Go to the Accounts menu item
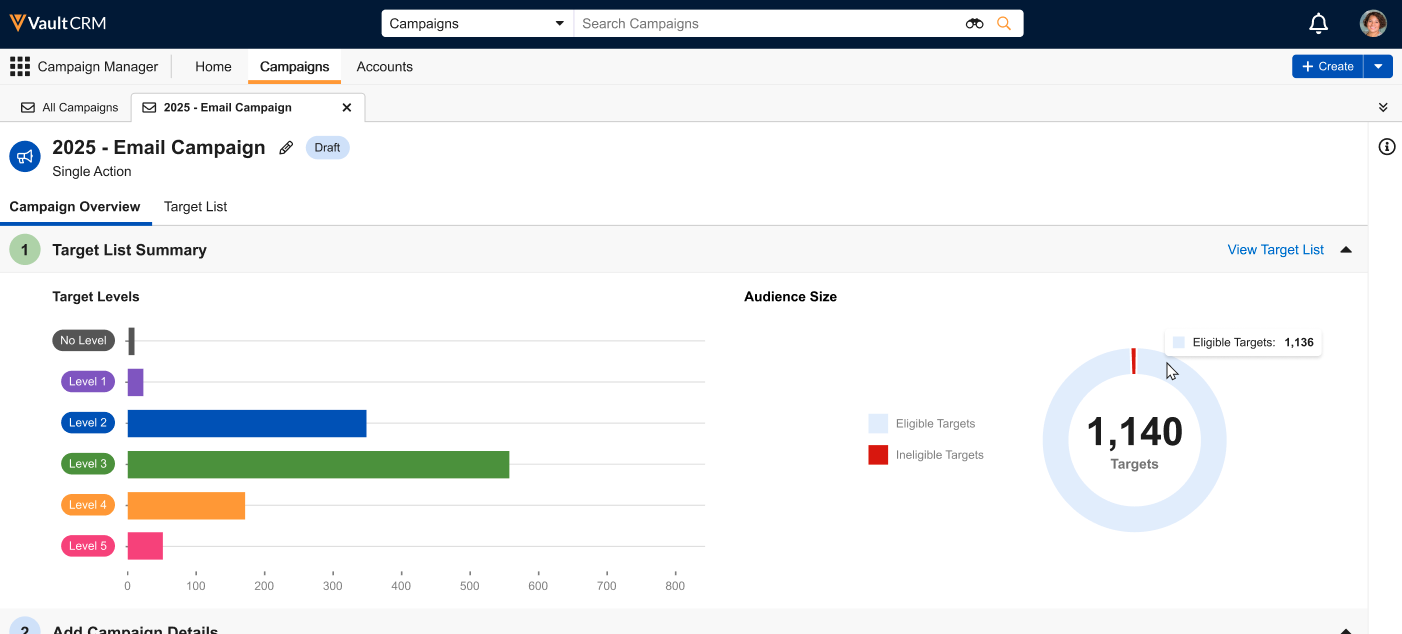1402x634 pixels. tap(384, 67)
